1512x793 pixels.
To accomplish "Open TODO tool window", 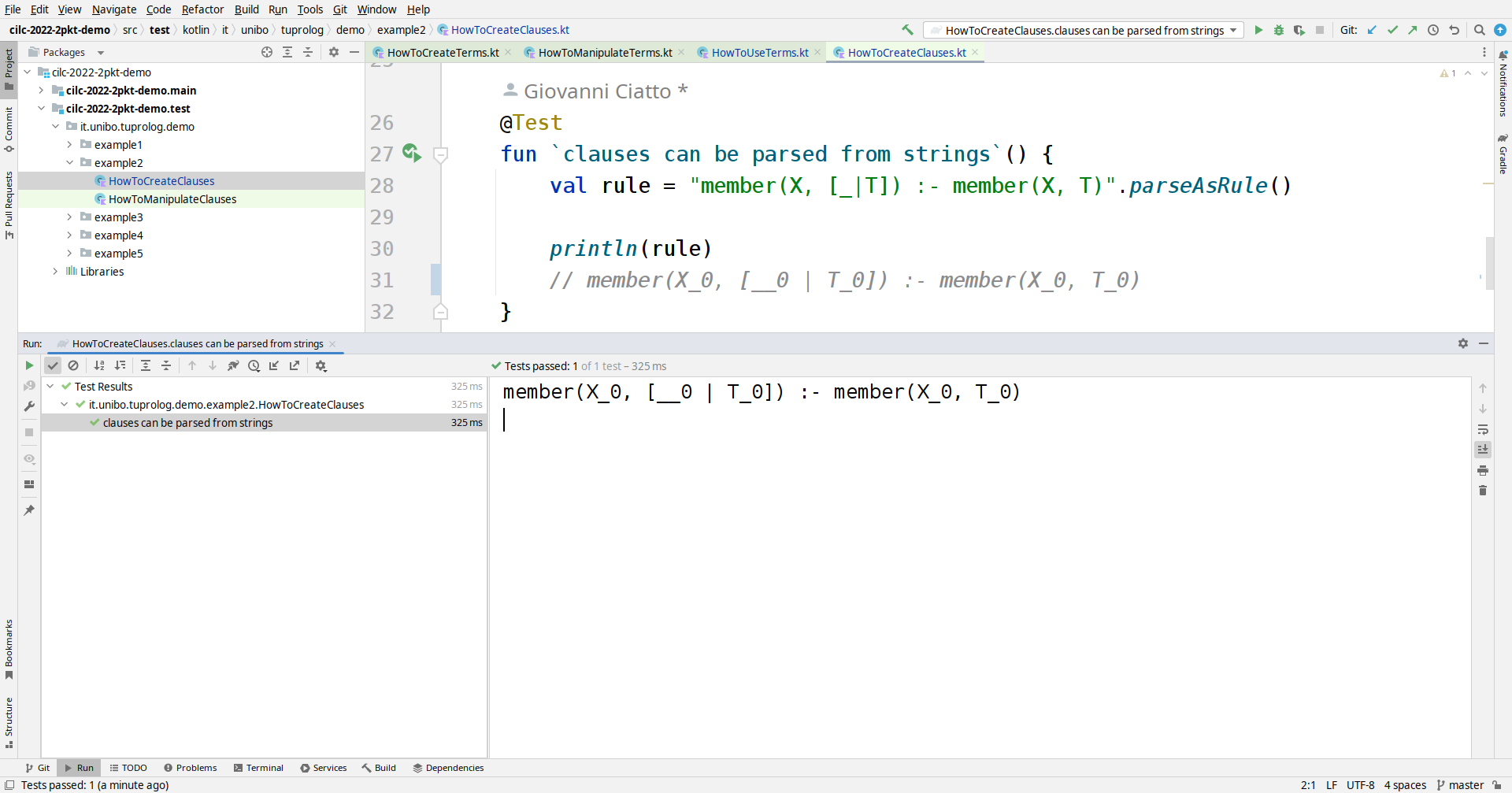I will coord(128,768).
